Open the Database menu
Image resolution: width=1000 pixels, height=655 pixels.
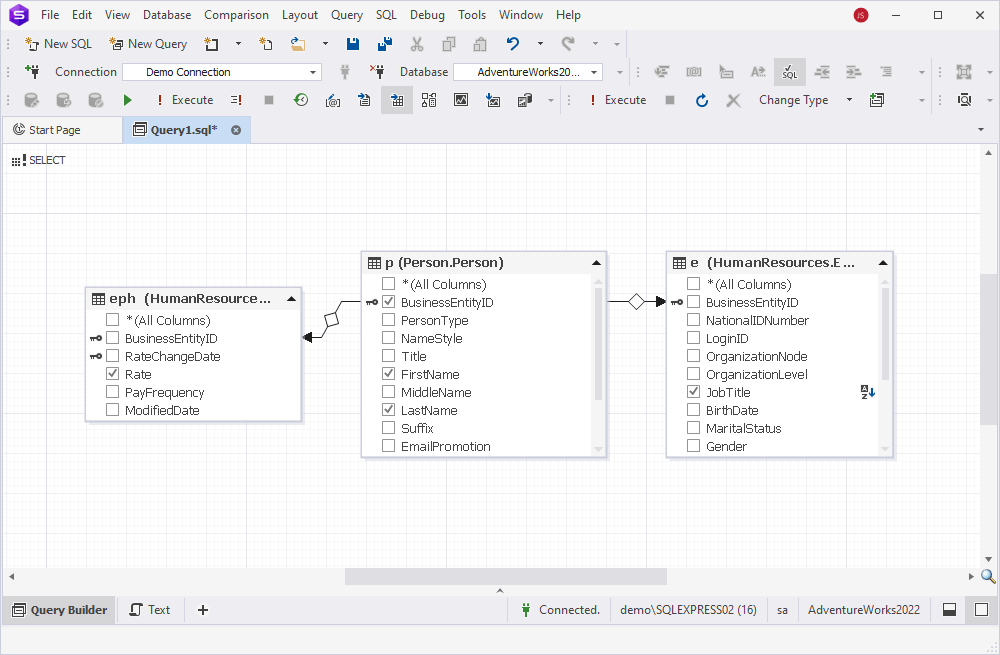click(x=167, y=15)
